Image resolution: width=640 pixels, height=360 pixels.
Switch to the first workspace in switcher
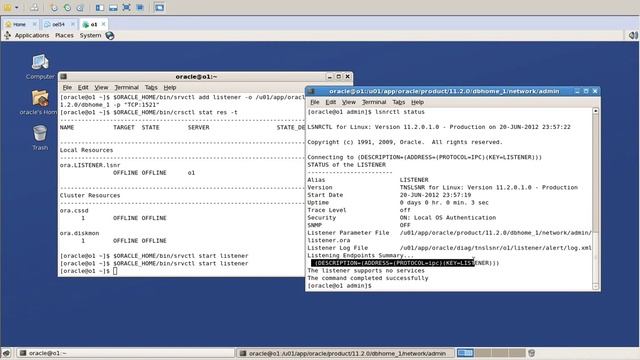click(x=465, y=353)
